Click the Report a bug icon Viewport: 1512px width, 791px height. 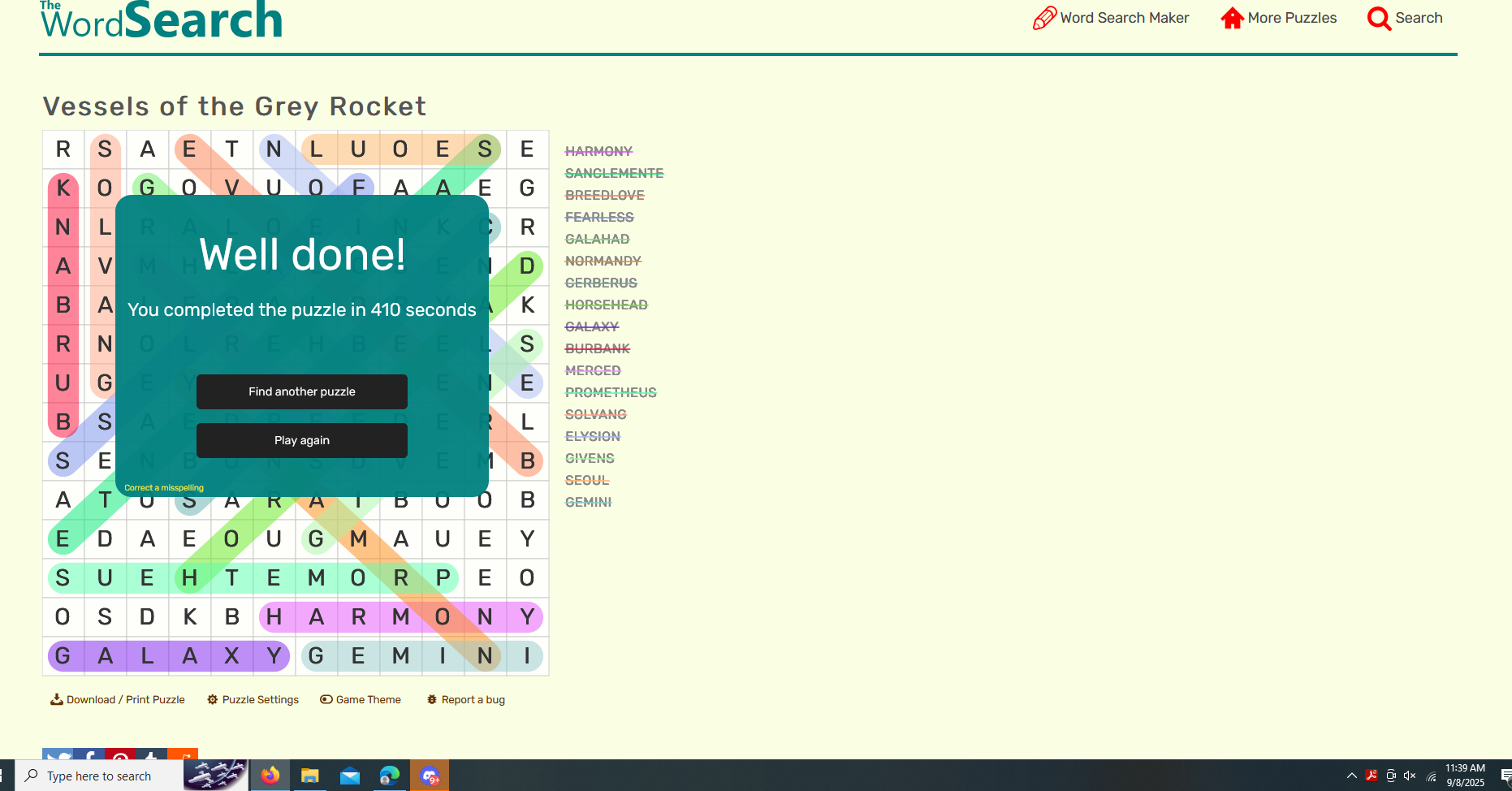(x=432, y=699)
